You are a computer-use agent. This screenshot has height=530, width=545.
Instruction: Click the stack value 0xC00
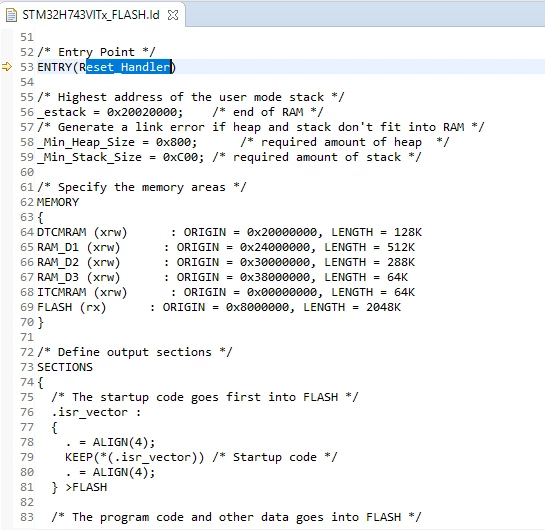180,157
